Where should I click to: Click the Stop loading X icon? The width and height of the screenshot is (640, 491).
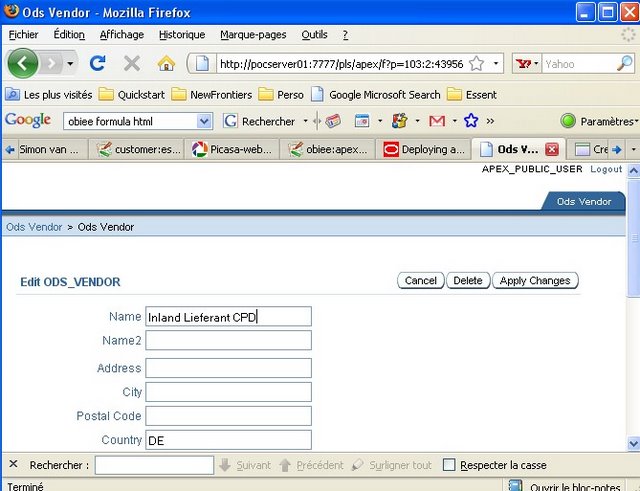pos(131,63)
